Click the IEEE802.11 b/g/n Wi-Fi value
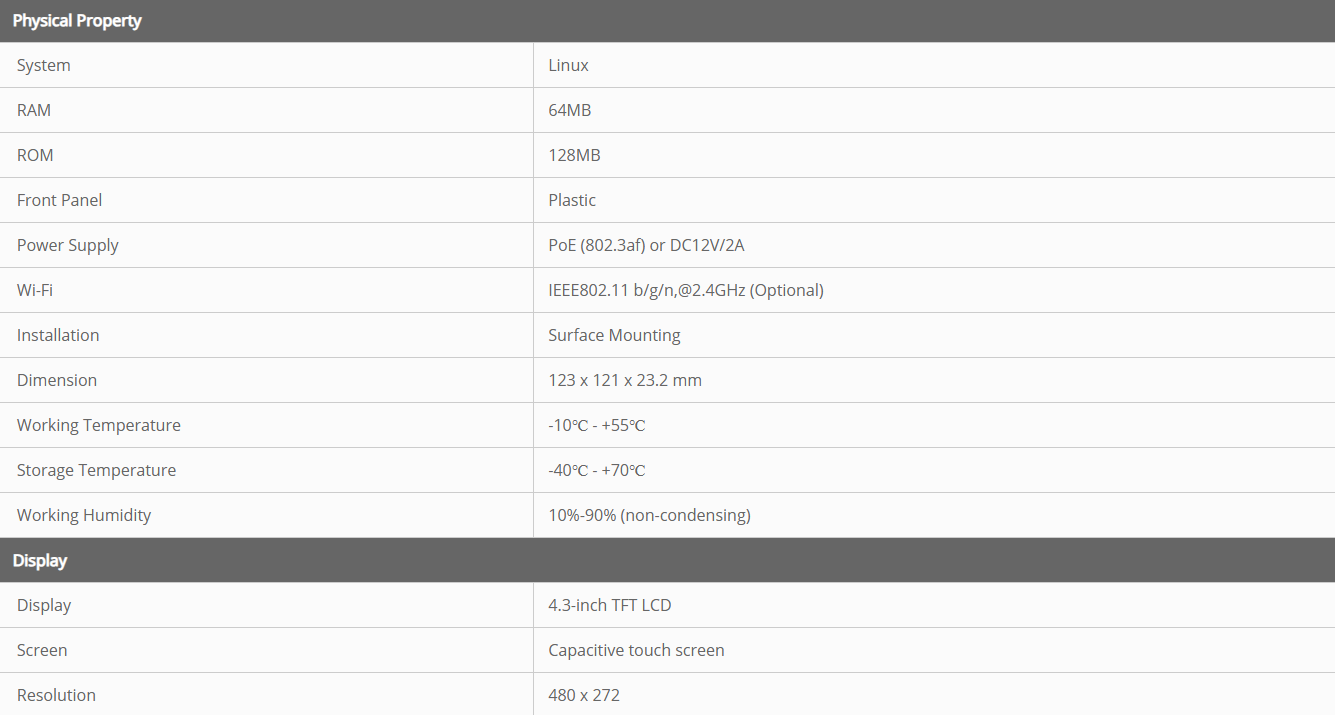1335x715 pixels. pos(685,291)
